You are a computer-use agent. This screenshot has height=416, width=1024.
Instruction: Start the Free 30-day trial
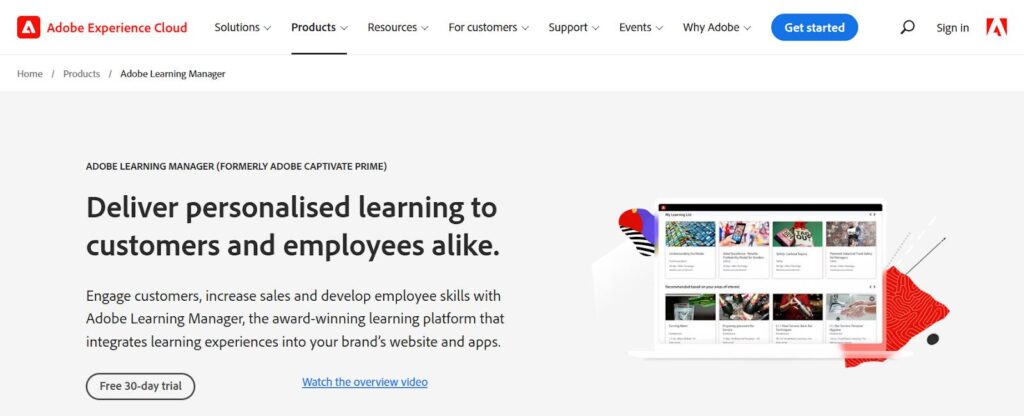pos(140,386)
